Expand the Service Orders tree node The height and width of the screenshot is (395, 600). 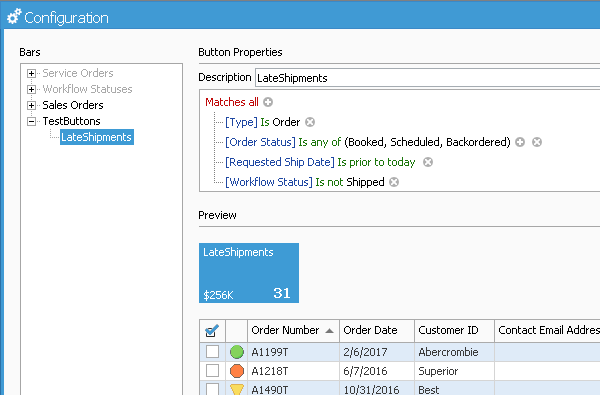tap(31, 73)
